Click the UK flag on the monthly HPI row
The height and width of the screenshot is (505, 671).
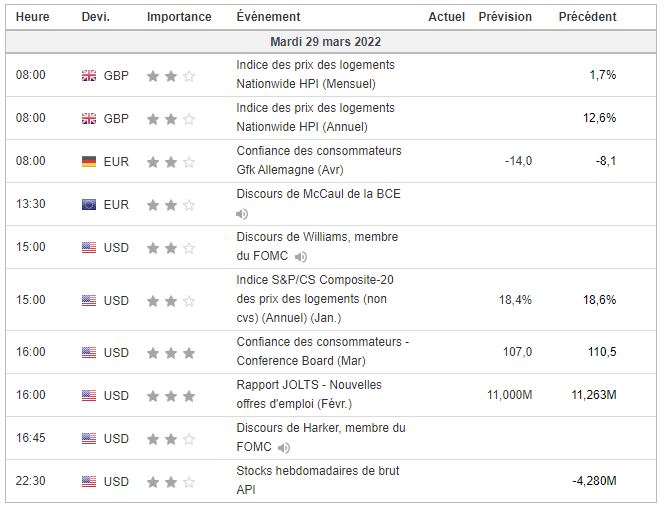click(89, 75)
